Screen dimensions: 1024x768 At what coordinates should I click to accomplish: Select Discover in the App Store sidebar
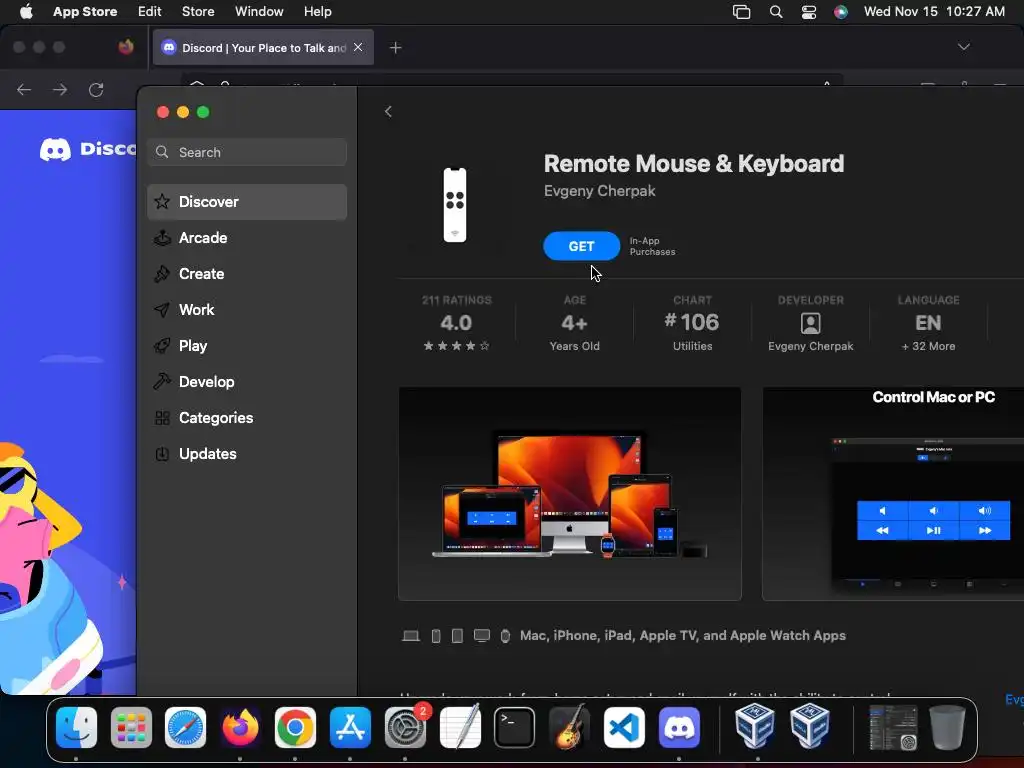pyautogui.click(x=247, y=202)
